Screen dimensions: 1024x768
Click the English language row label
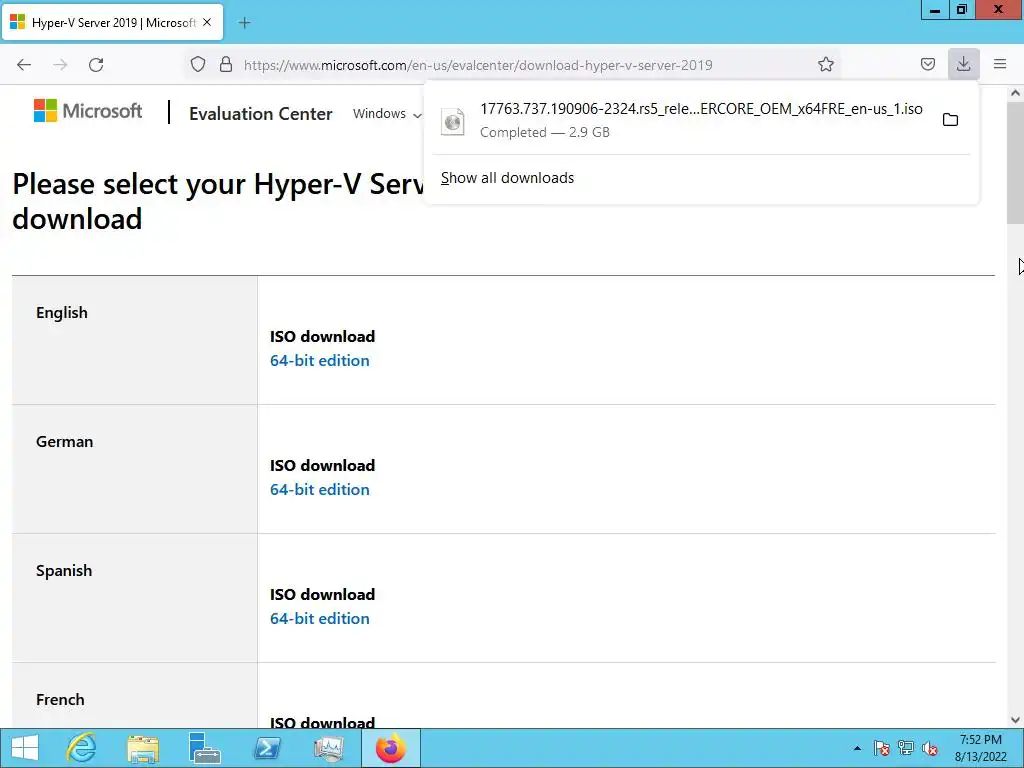tap(62, 313)
